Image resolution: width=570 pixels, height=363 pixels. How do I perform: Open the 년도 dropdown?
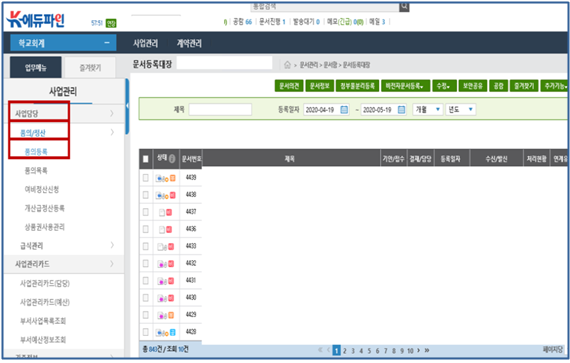461,109
